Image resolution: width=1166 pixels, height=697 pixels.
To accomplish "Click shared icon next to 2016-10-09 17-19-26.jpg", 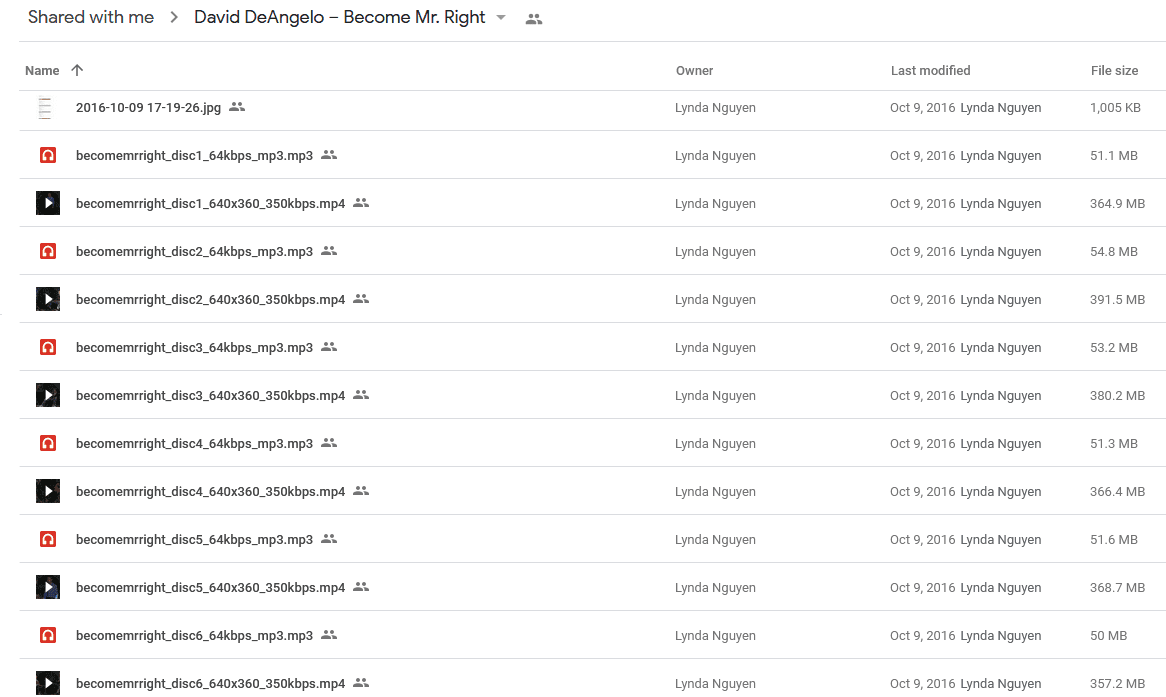I will click(237, 107).
